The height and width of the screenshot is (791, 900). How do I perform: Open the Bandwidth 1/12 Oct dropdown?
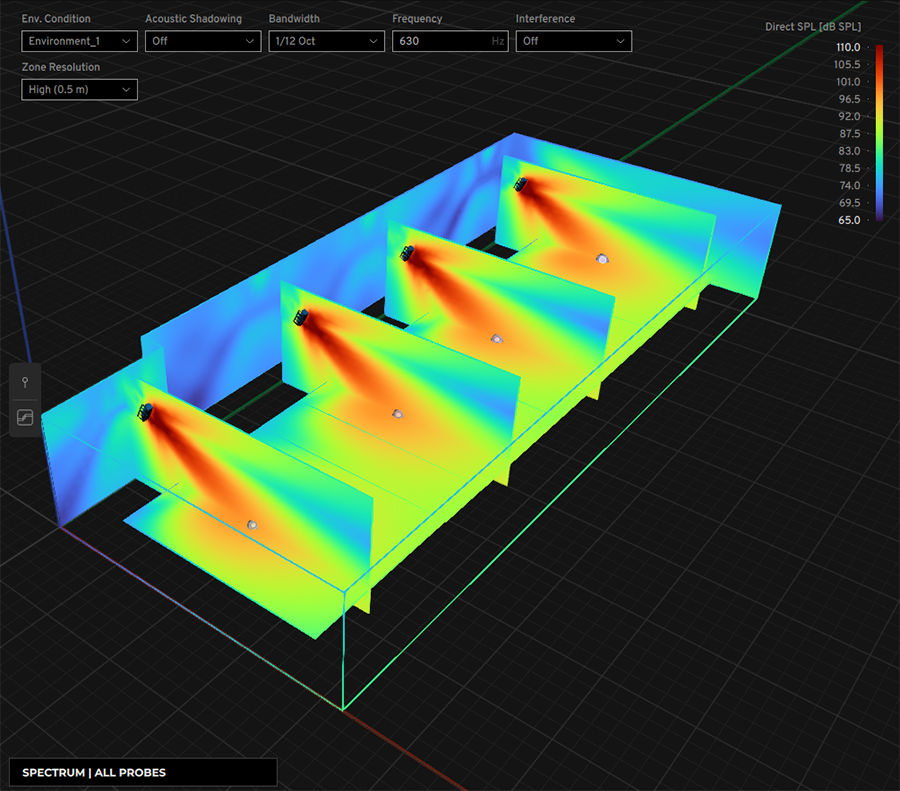(x=326, y=41)
